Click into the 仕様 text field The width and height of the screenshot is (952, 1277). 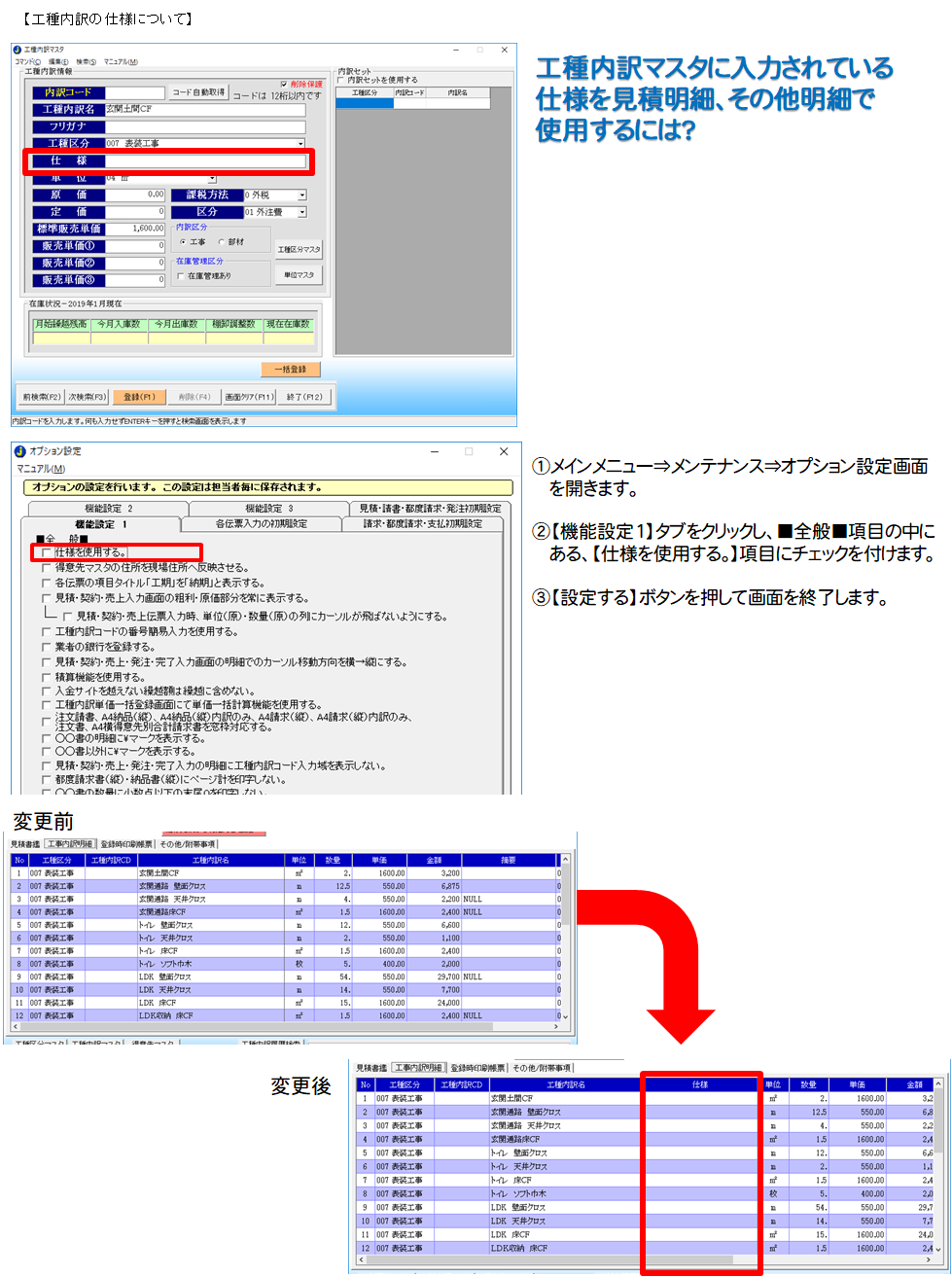205,161
